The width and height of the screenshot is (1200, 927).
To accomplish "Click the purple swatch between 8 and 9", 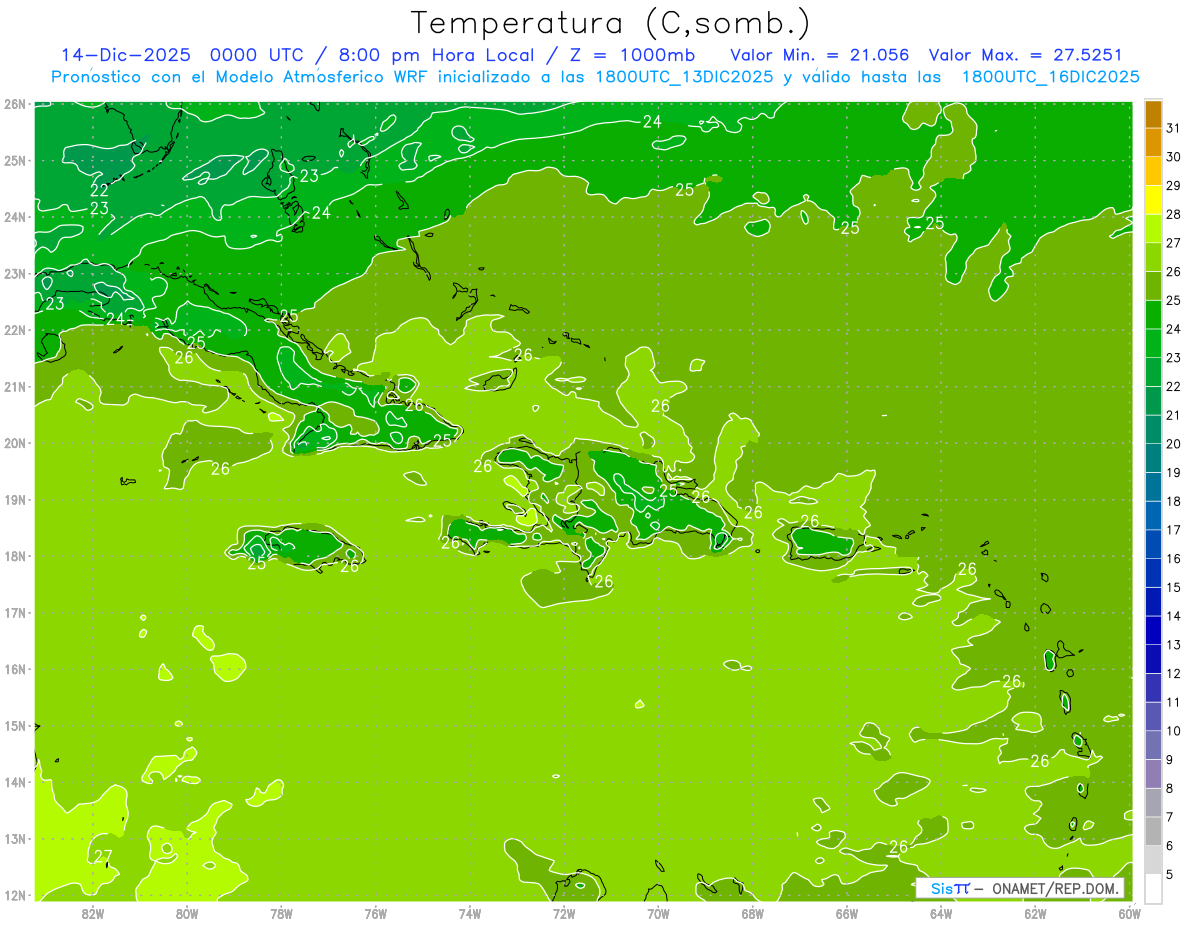I will coord(1154,773).
